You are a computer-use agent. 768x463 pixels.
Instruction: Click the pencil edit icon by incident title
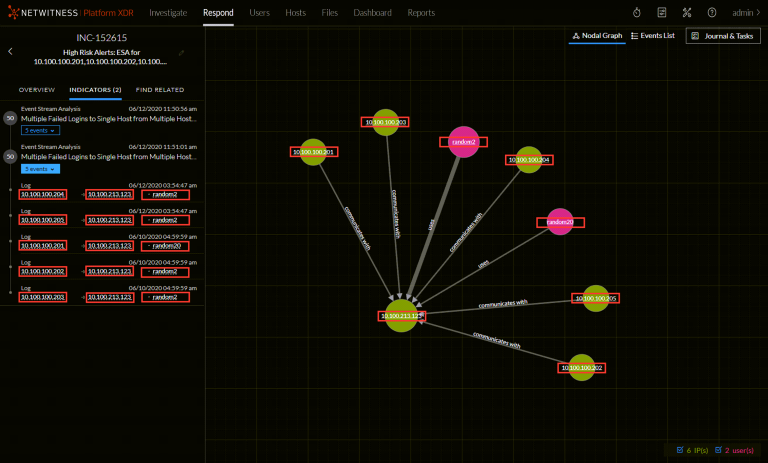click(x=181, y=52)
